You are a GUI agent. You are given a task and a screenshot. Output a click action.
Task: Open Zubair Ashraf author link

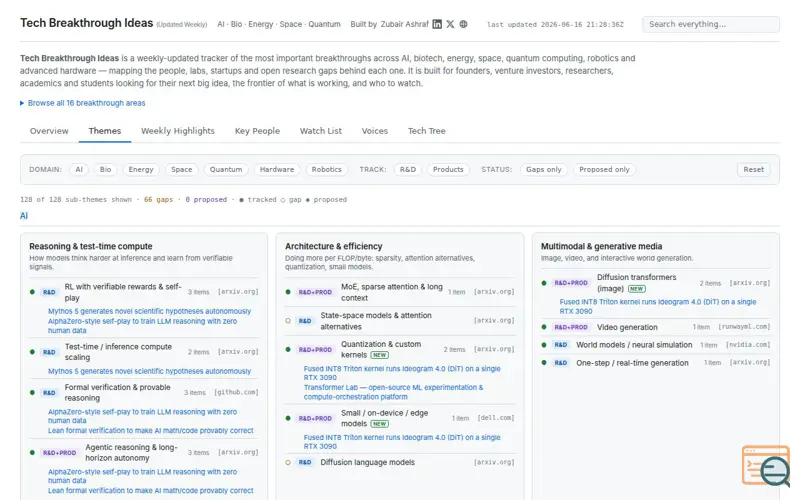pos(405,24)
